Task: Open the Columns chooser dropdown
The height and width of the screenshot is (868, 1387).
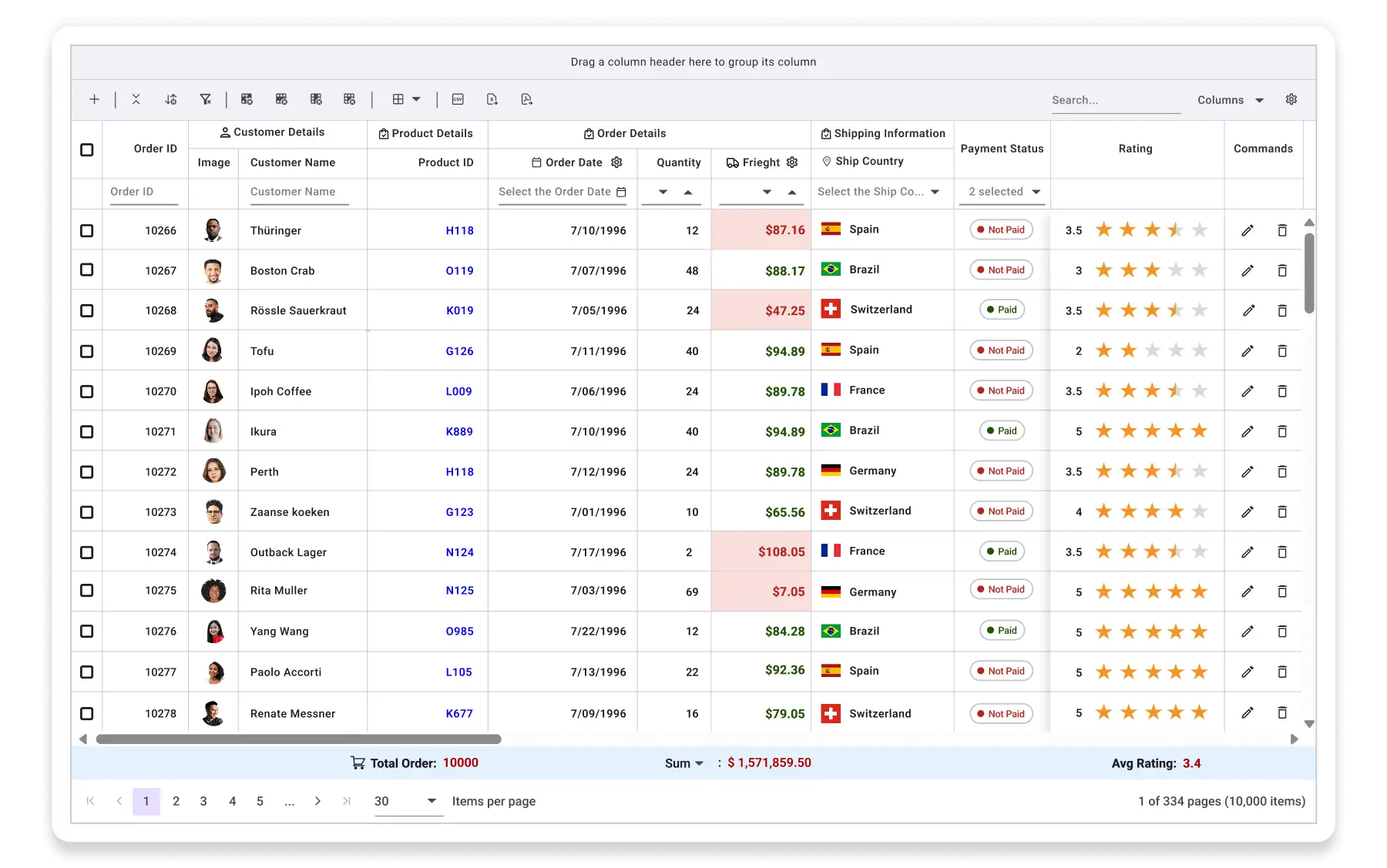Action: (x=1230, y=100)
